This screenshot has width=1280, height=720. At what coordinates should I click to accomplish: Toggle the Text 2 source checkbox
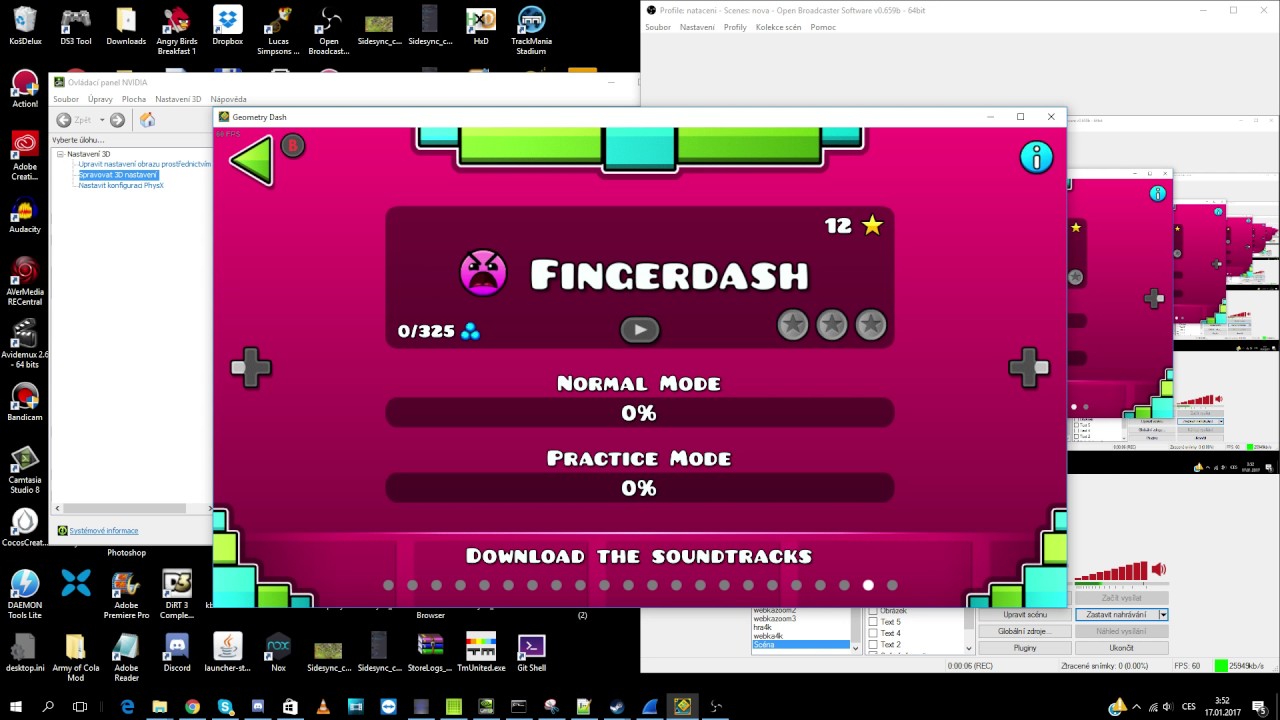click(x=873, y=645)
